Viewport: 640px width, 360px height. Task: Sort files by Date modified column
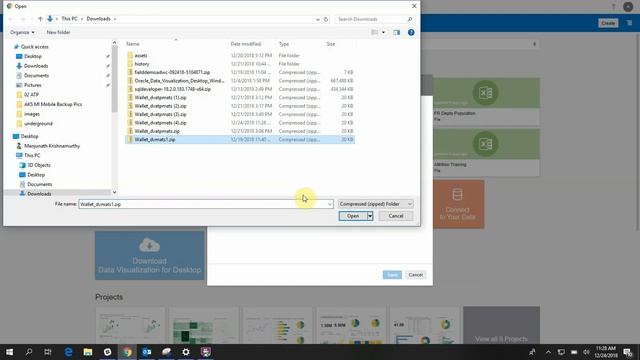(x=246, y=44)
